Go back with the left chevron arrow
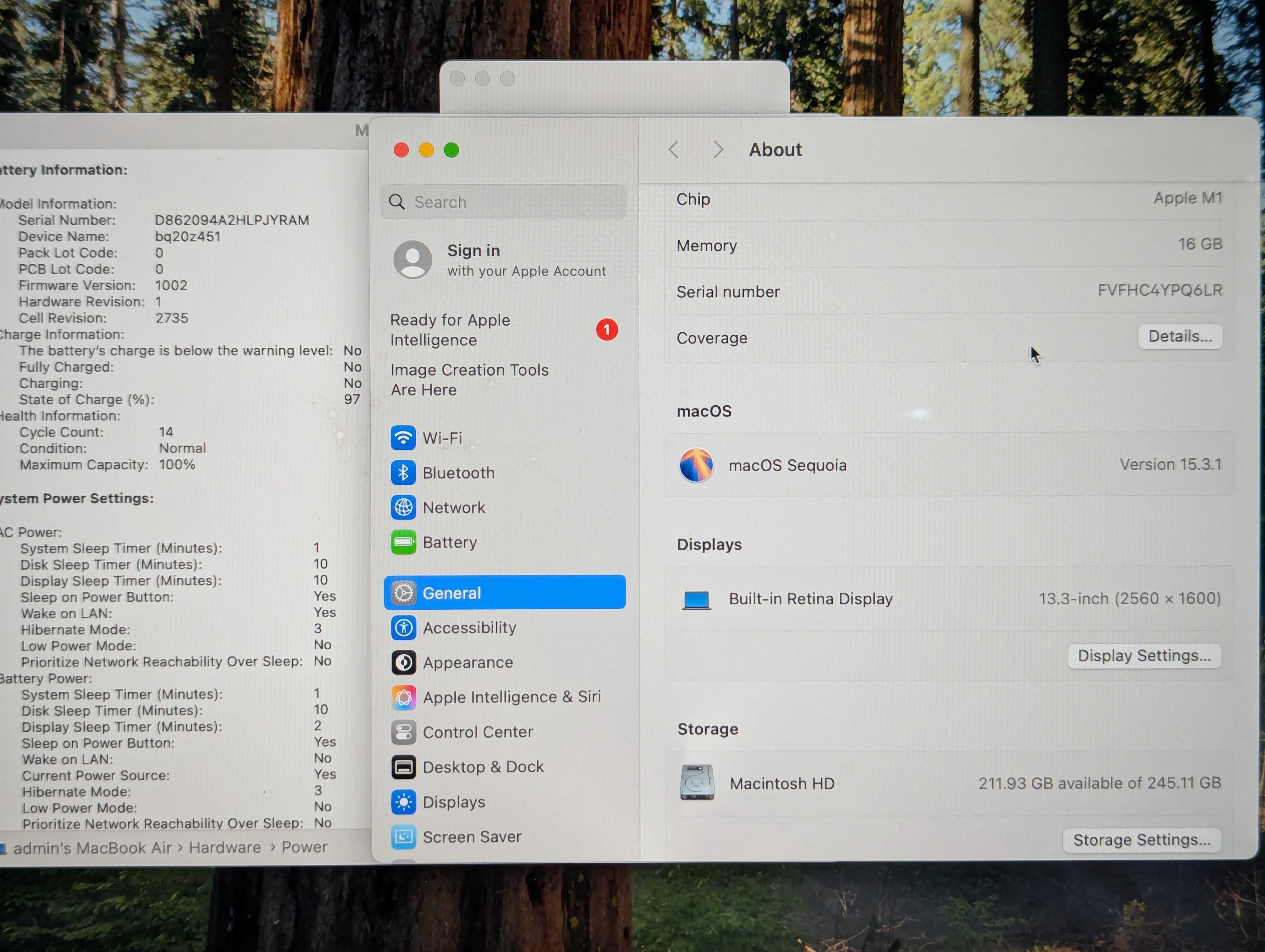This screenshot has width=1265, height=952. click(674, 150)
